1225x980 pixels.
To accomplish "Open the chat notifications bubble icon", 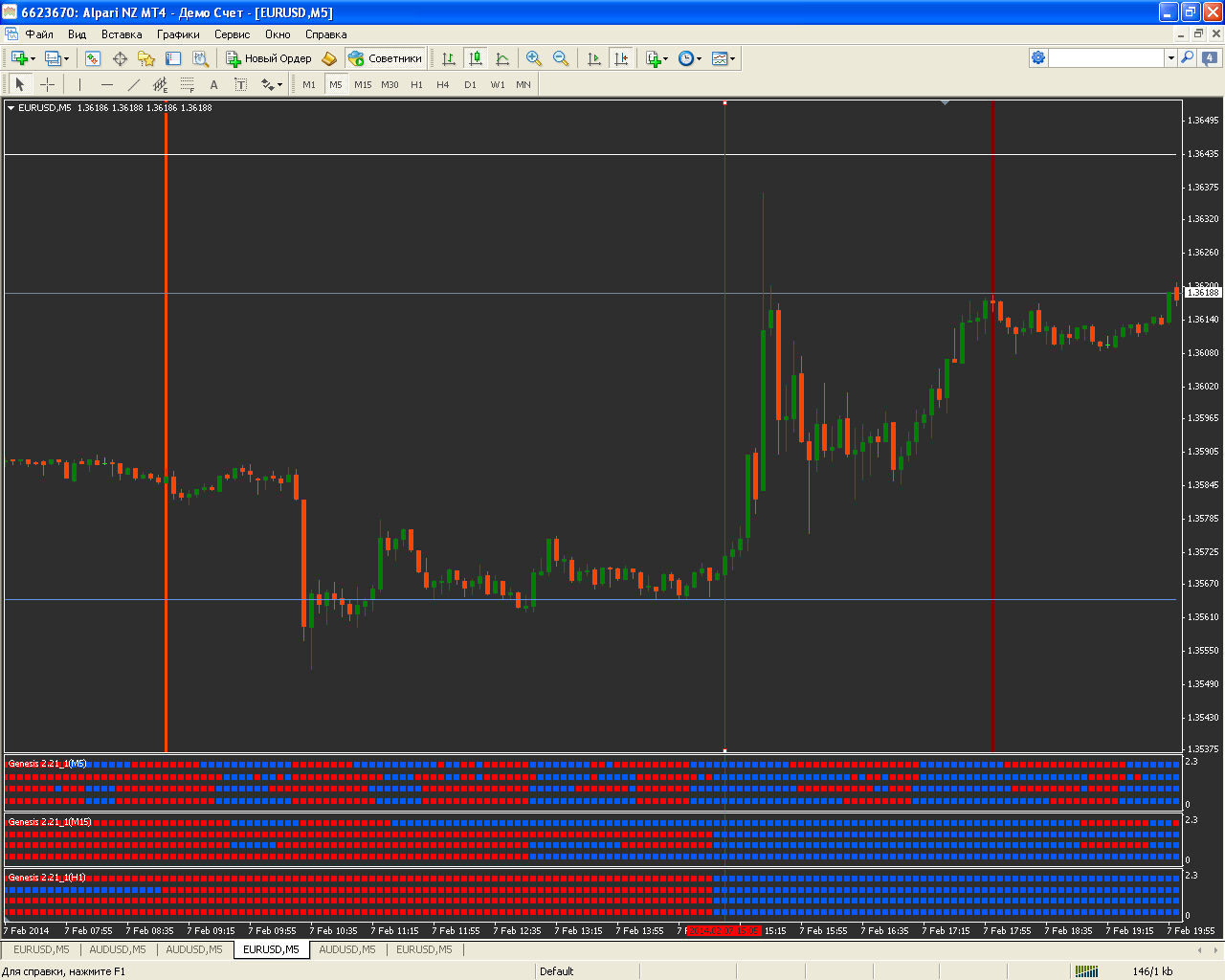I will tap(1210, 57).
